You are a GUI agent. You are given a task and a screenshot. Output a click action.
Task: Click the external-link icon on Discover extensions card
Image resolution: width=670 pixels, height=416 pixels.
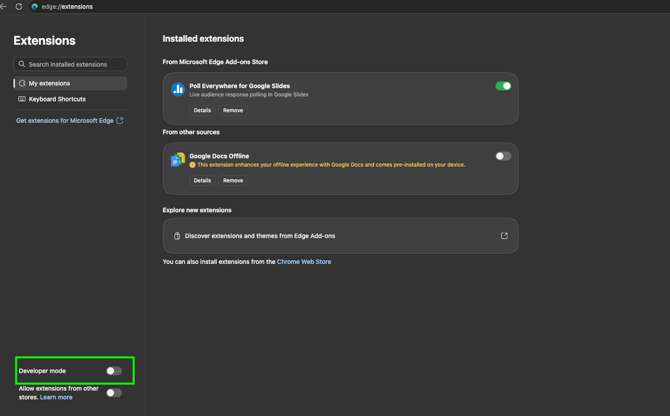click(504, 236)
